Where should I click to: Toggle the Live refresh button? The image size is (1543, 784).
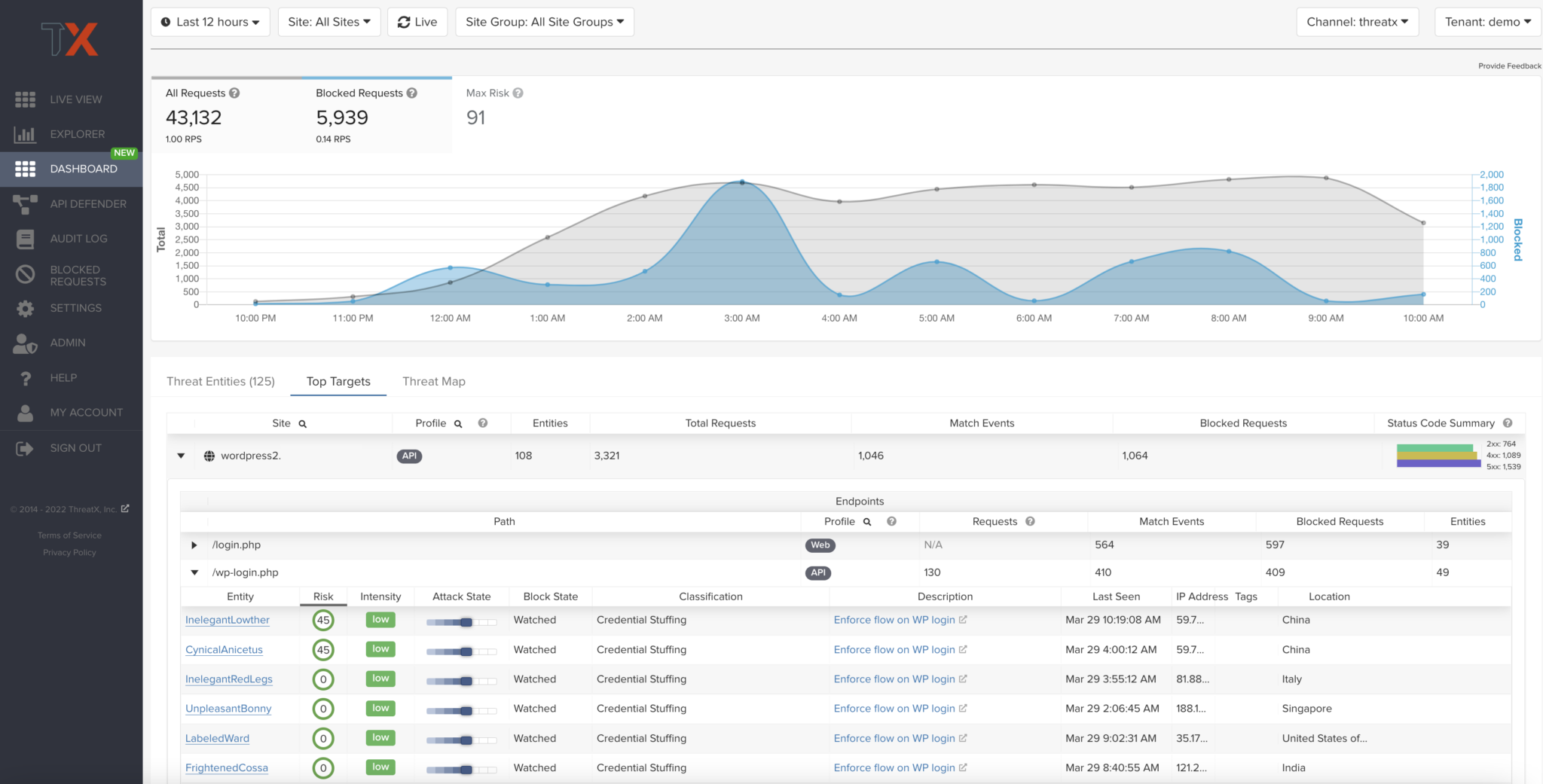[x=417, y=22]
